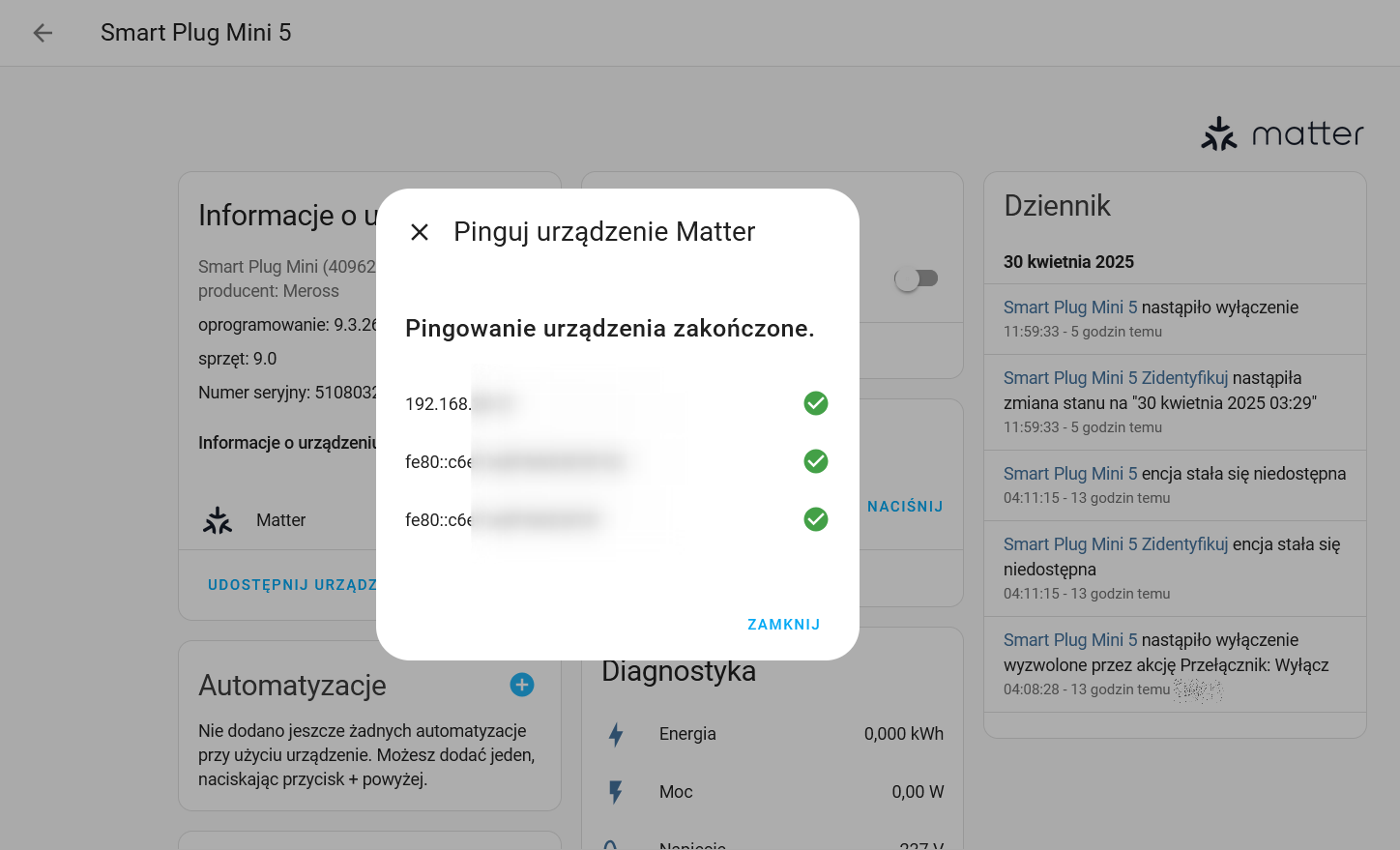Image resolution: width=1400 pixels, height=850 pixels.
Task: Close the ping dialog with X icon
Action: click(x=420, y=232)
